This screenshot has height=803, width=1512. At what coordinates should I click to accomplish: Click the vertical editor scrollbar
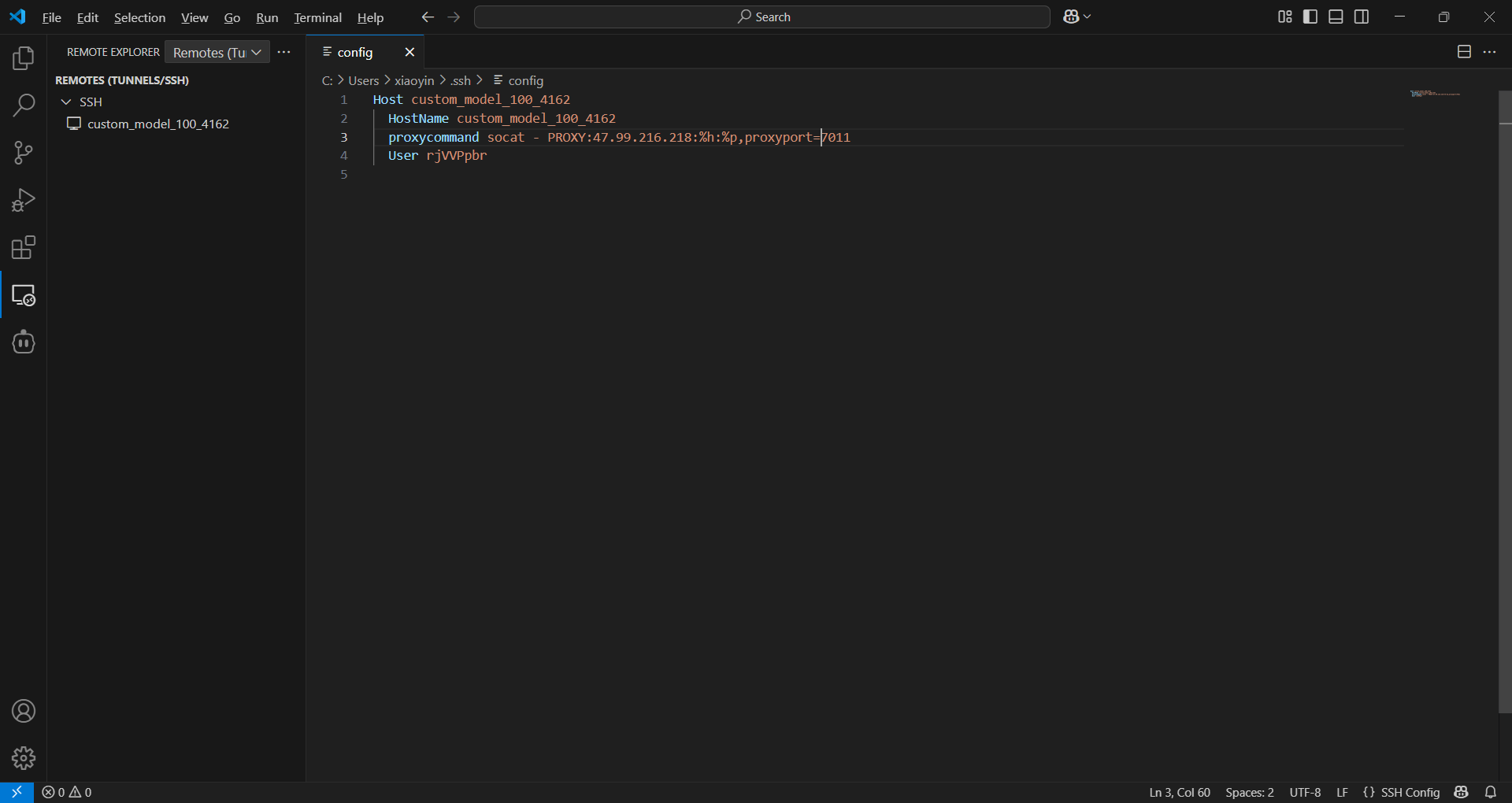coord(1505,401)
